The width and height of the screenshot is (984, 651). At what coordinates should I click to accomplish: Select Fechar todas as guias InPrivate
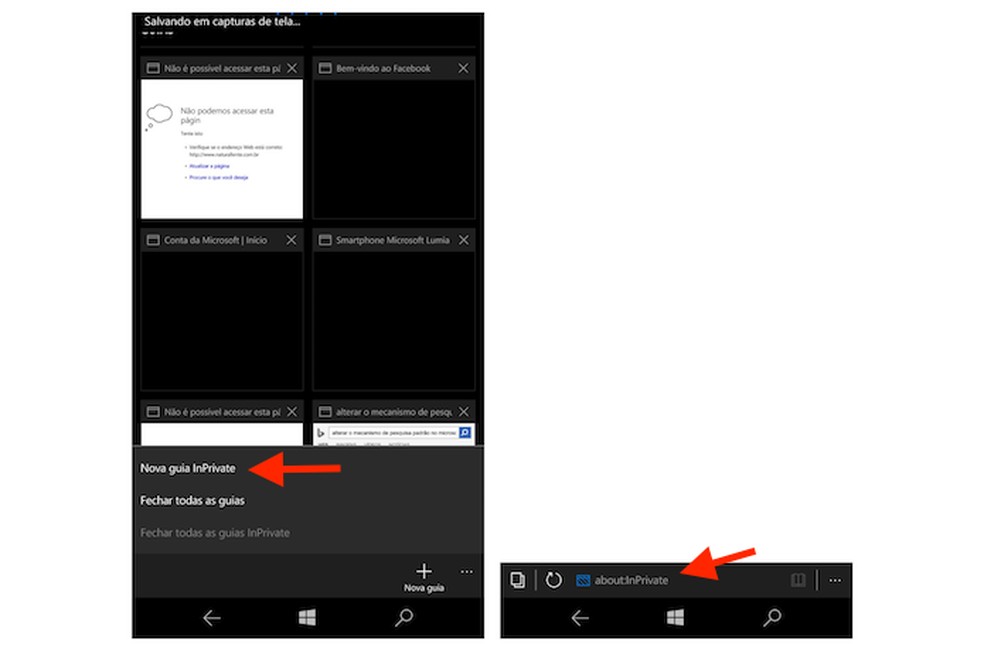pos(214,533)
